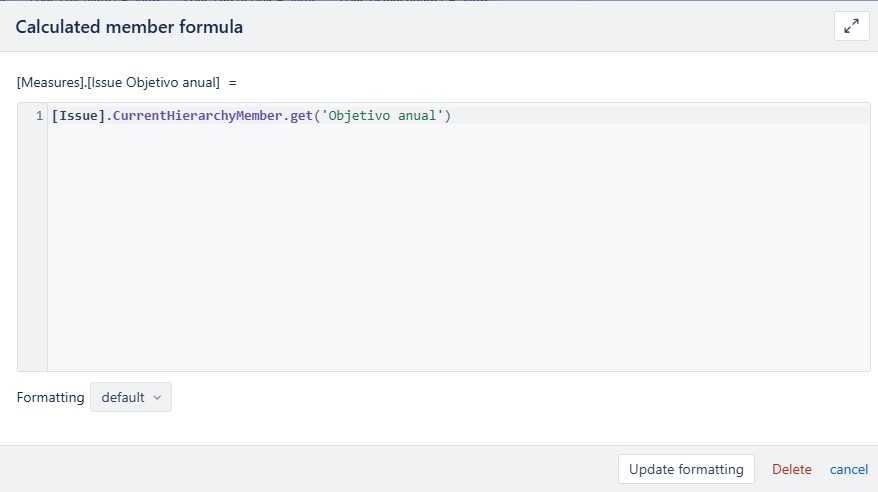
Task: Click empty area of code editor
Action: [x=459, y=246]
